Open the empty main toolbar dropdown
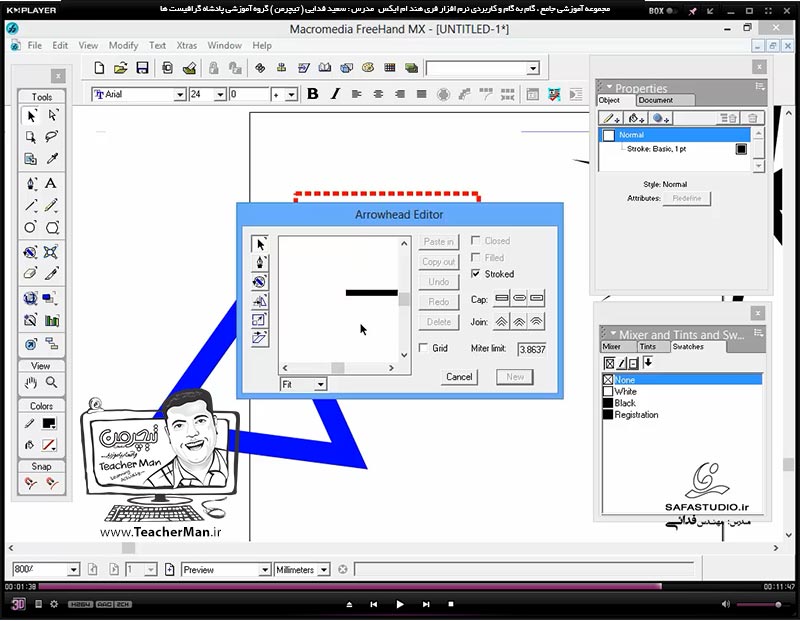This screenshot has height=621, width=800. coord(533,68)
